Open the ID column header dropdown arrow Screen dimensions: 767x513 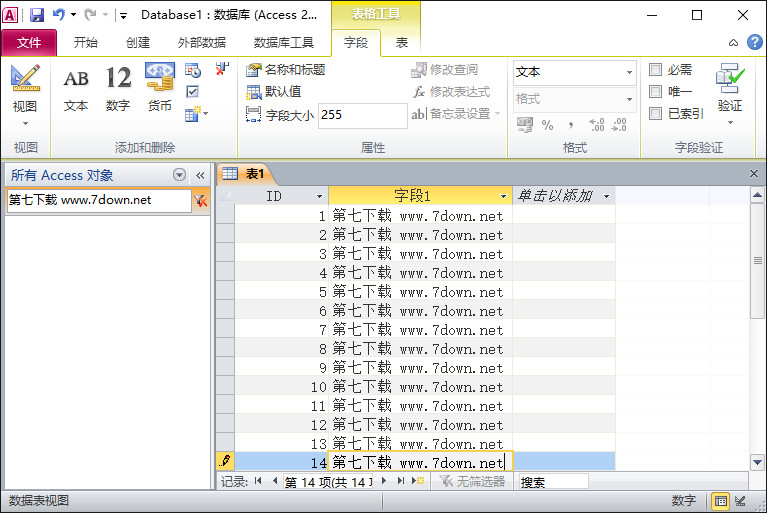click(319, 196)
